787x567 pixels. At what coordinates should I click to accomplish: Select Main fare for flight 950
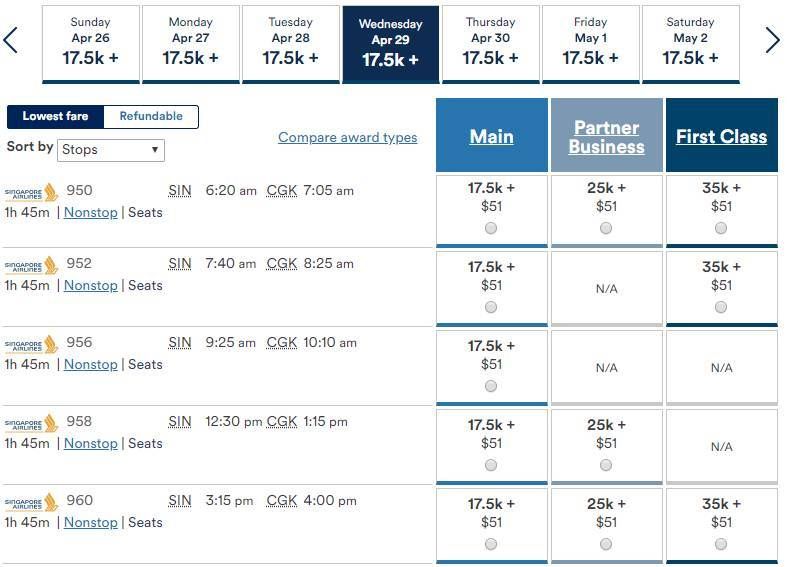point(491,228)
